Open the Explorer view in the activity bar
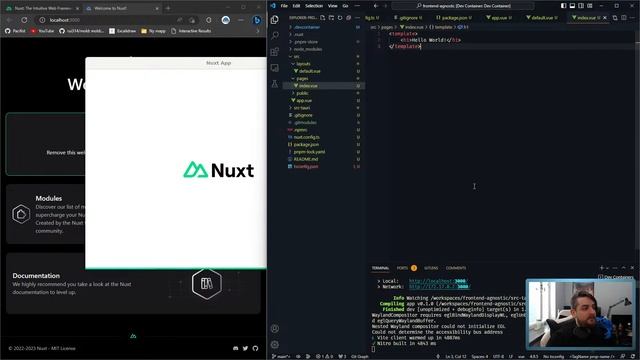This screenshot has height=360, width=640. (275, 20)
